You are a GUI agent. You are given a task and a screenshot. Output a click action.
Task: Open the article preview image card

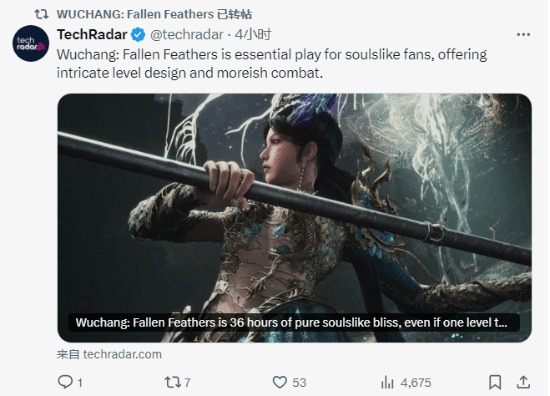click(x=295, y=218)
